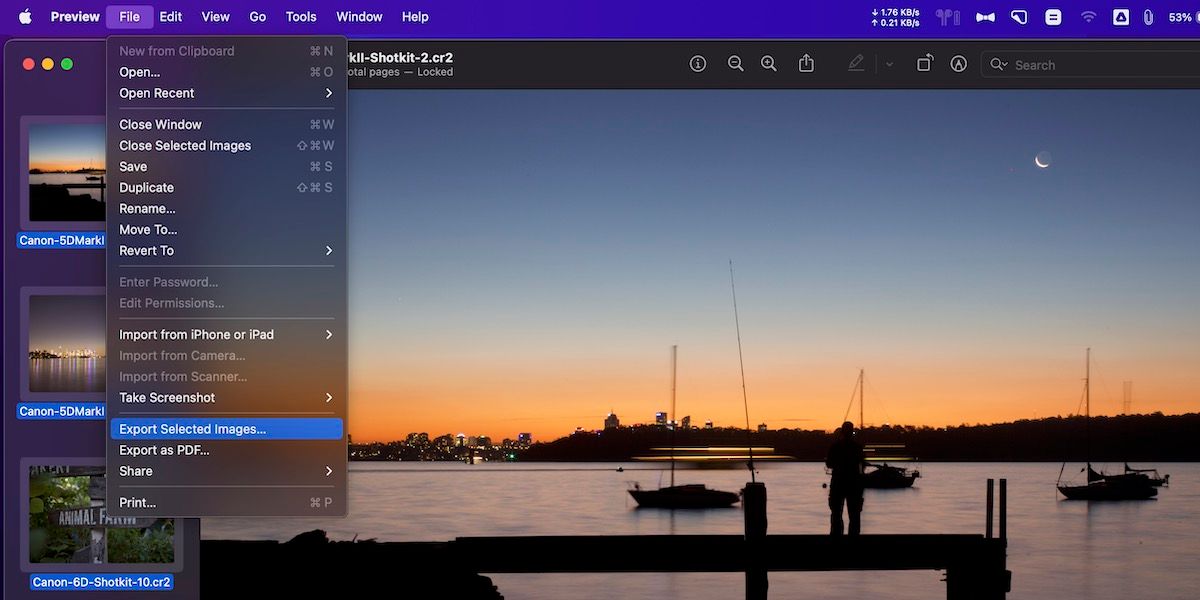Rotate the image with the rotate icon
The height and width of the screenshot is (600, 1200).
point(925,64)
